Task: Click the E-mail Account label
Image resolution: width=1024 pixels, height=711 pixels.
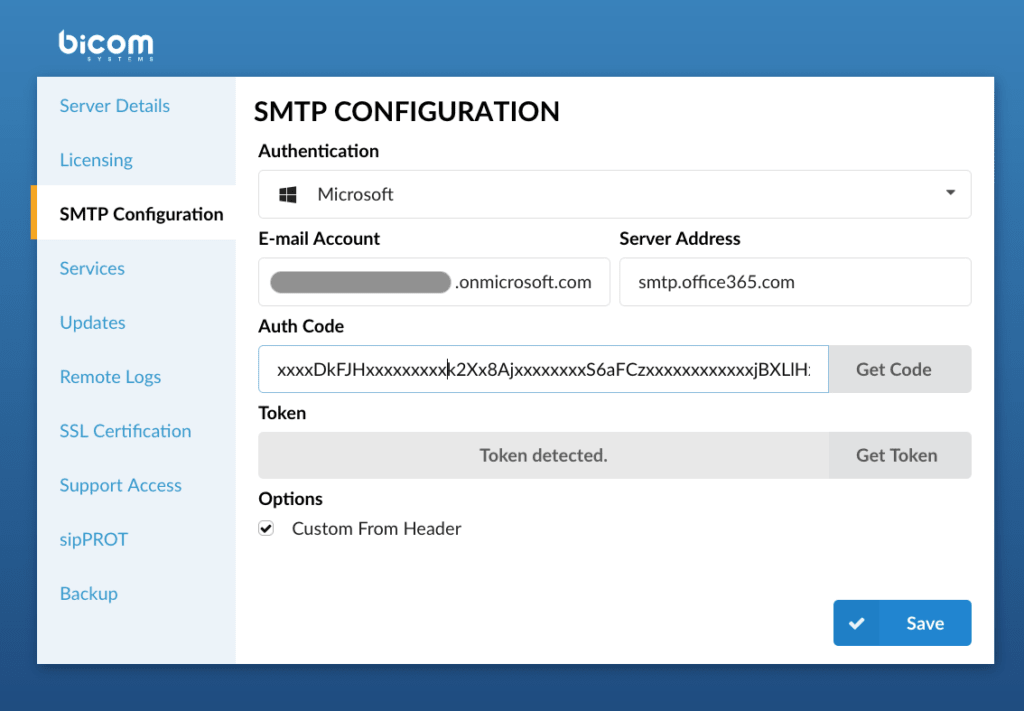Action: point(319,238)
